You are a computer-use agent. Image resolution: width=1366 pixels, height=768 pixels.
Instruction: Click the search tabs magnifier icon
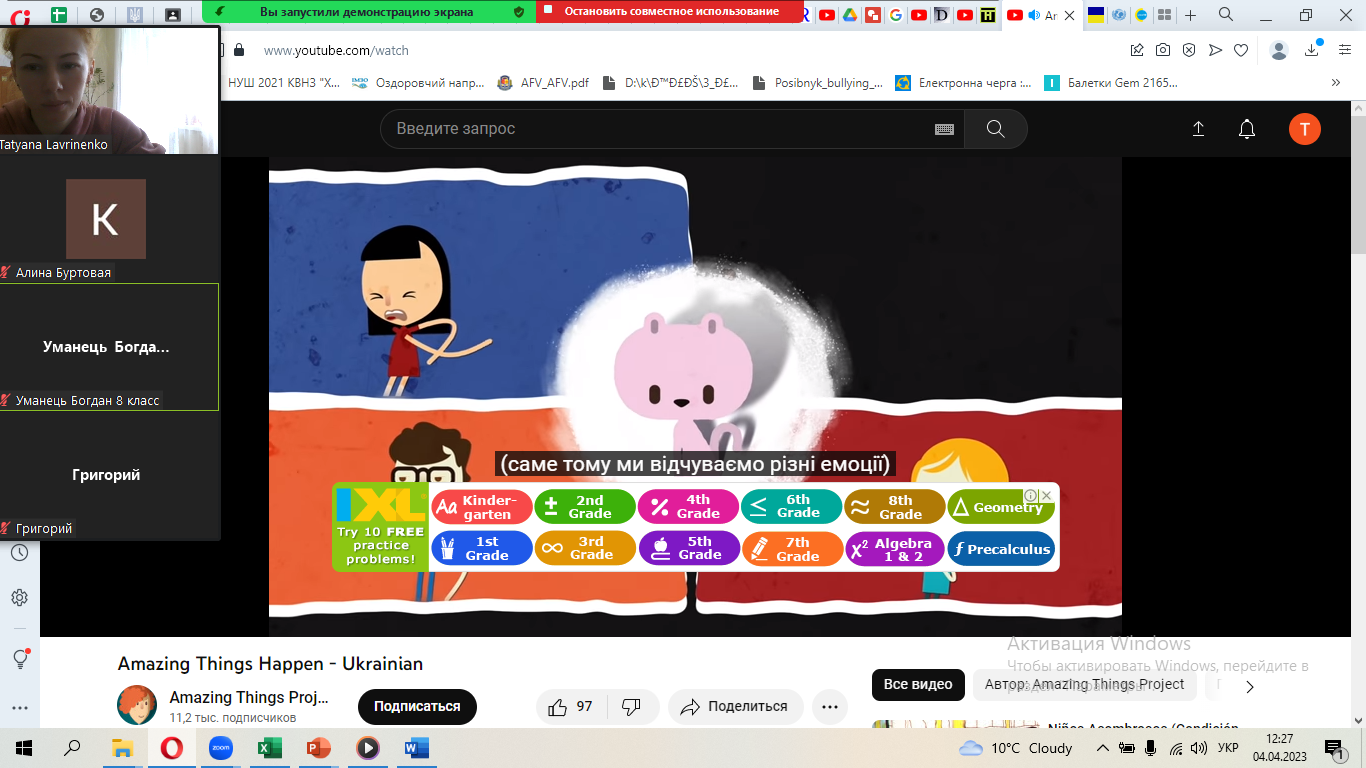point(1227,14)
